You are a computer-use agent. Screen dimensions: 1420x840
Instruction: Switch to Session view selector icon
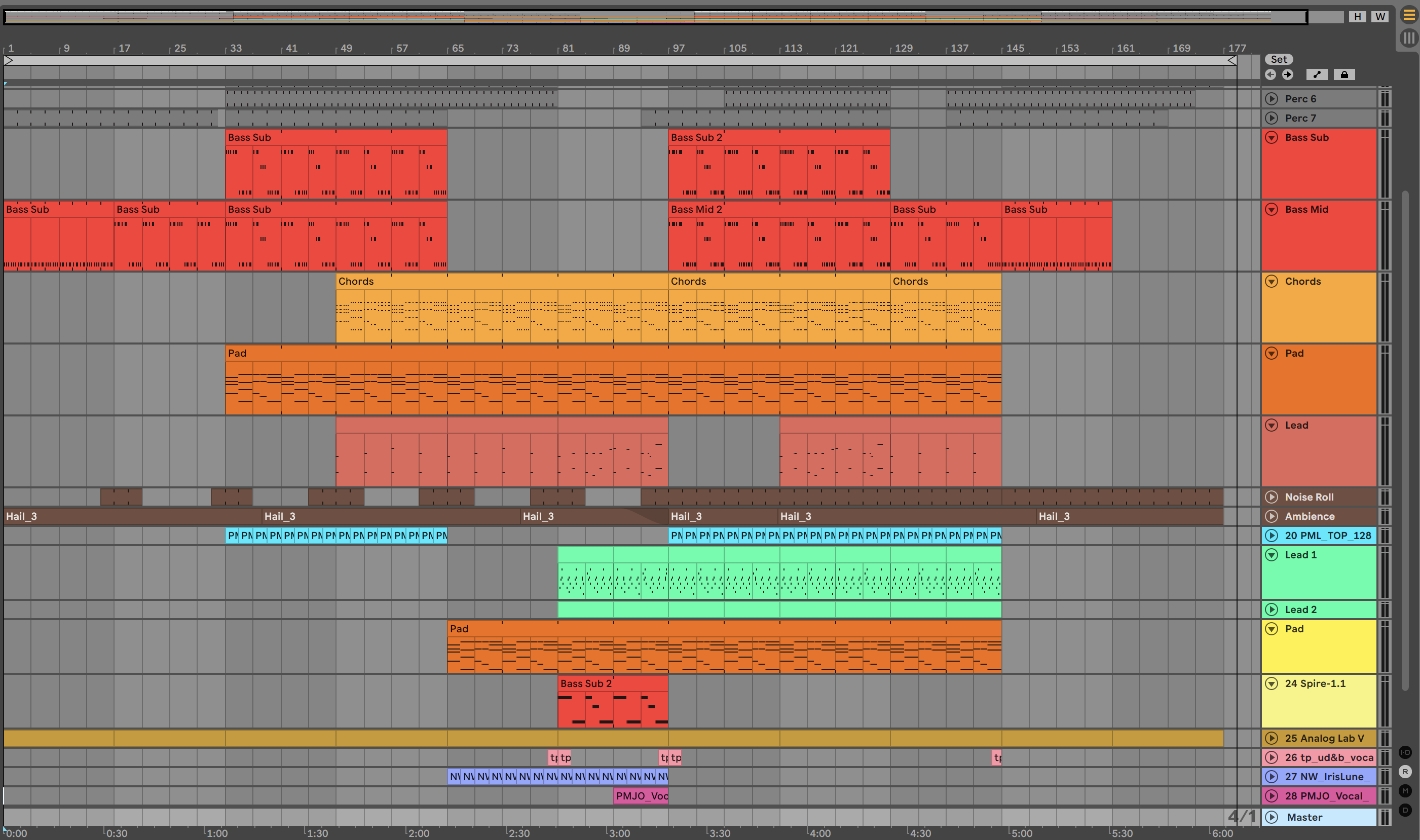(x=1409, y=39)
